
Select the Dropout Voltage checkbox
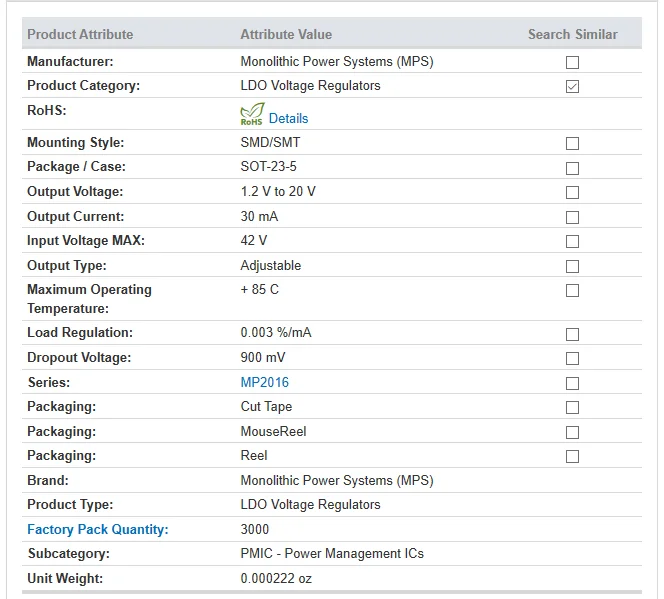572,358
